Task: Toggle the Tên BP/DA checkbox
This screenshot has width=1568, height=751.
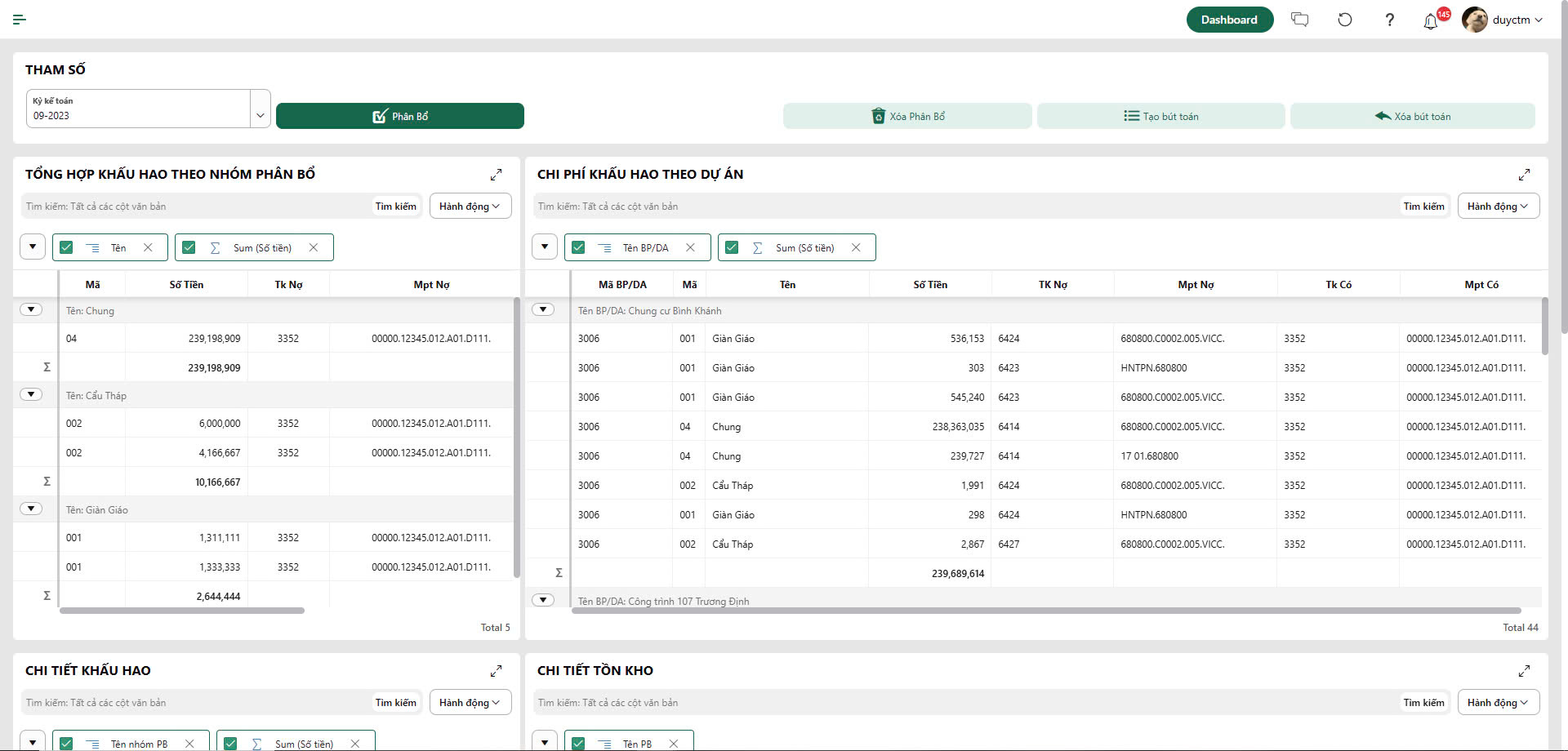Action: (x=578, y=247)
